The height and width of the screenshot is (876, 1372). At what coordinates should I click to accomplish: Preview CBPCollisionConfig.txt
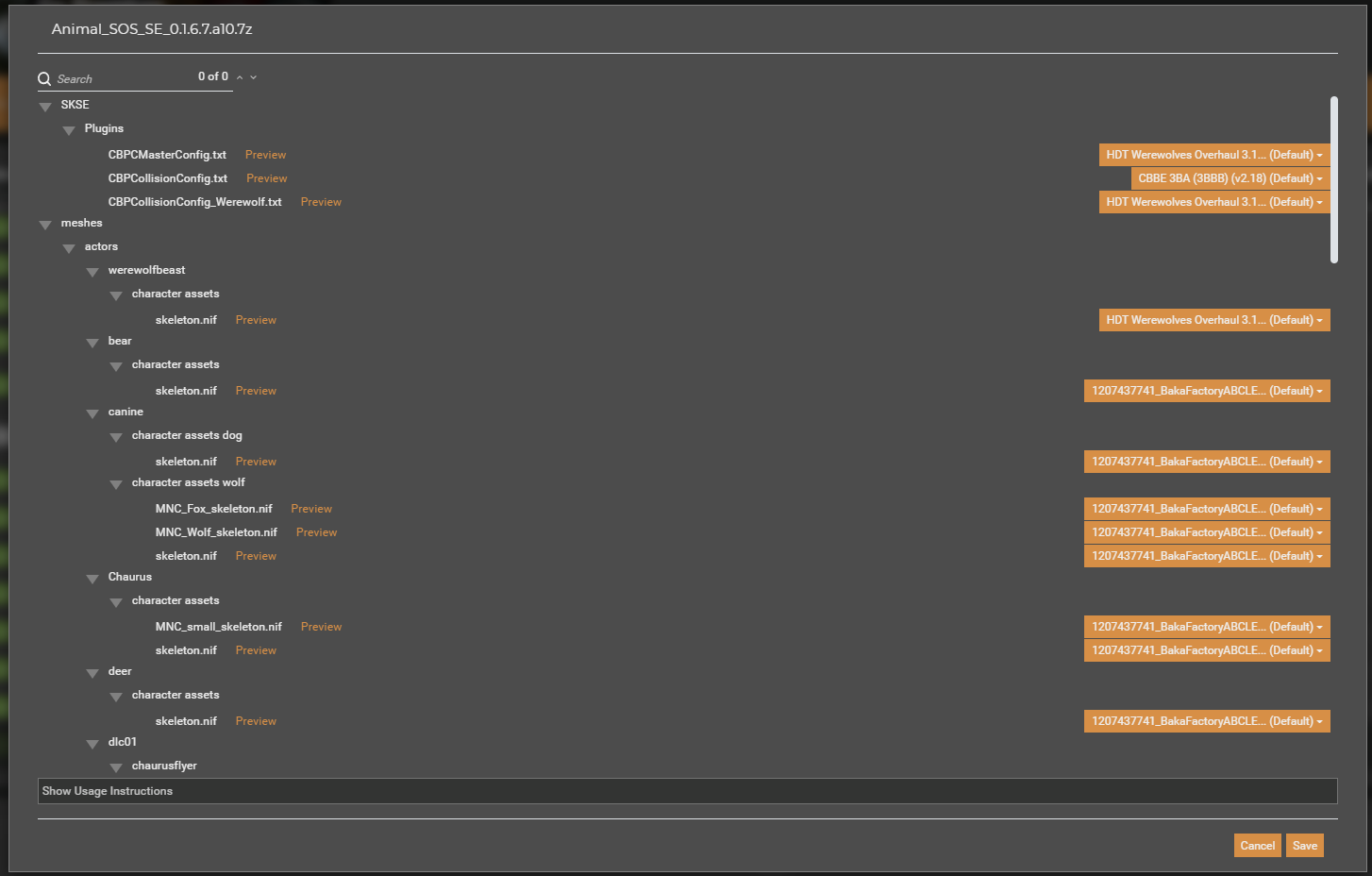point(267,178)
